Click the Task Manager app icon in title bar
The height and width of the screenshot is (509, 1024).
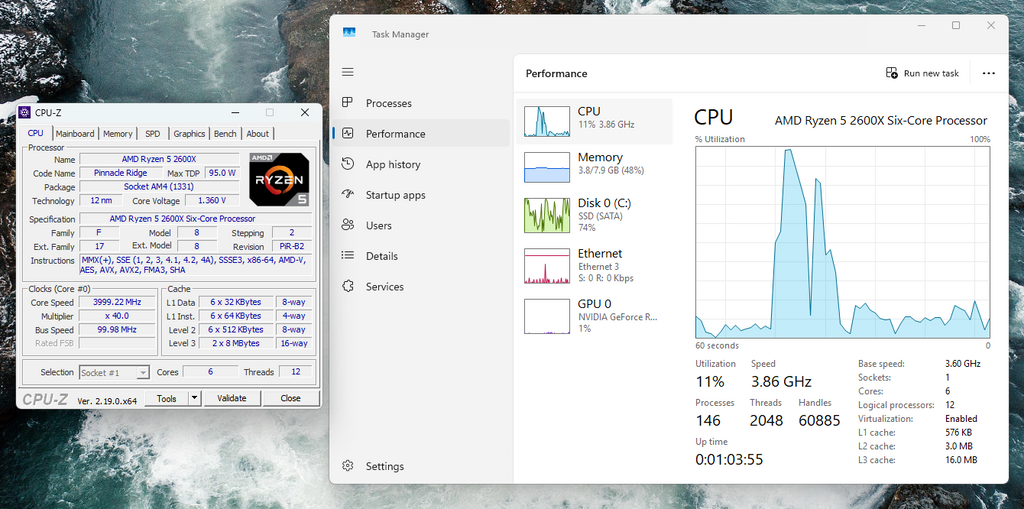[349, 33]
